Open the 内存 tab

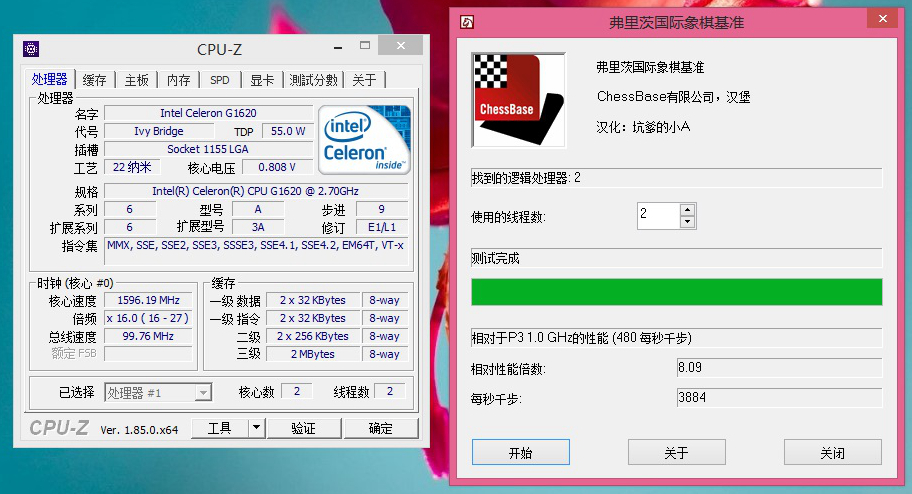coord(179,80)
